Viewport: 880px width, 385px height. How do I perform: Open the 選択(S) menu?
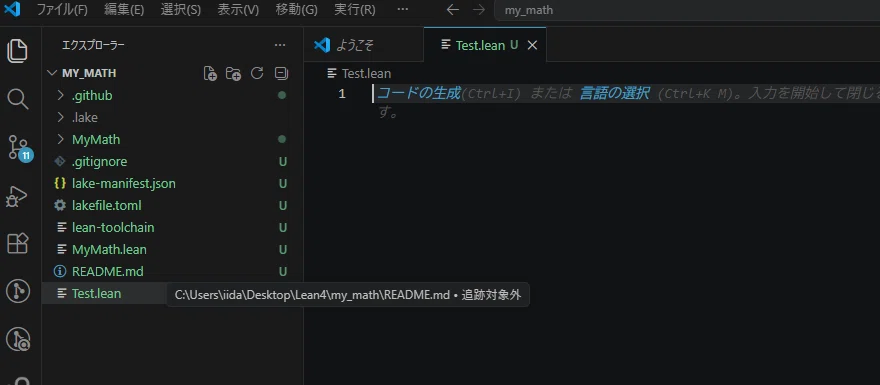coord(181,10)
